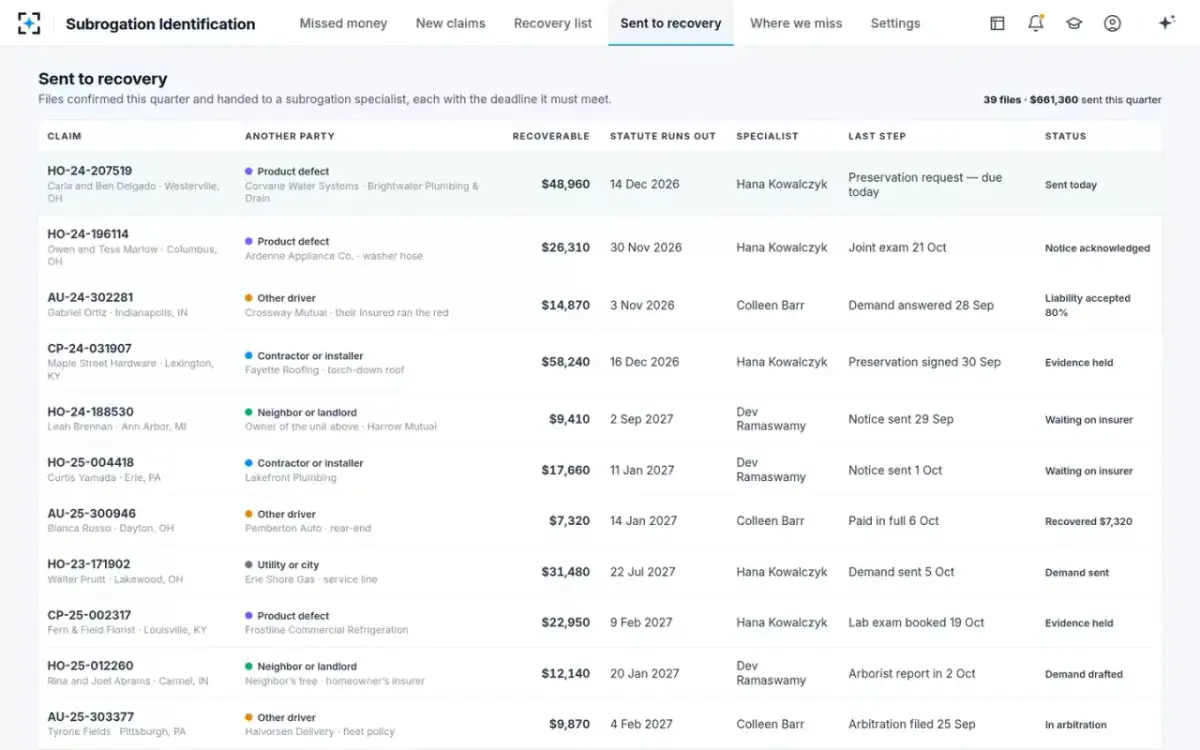Open the Fayette Roofing claim row
This screenshot has height=750, width=1200.
[x=600, y=362]
